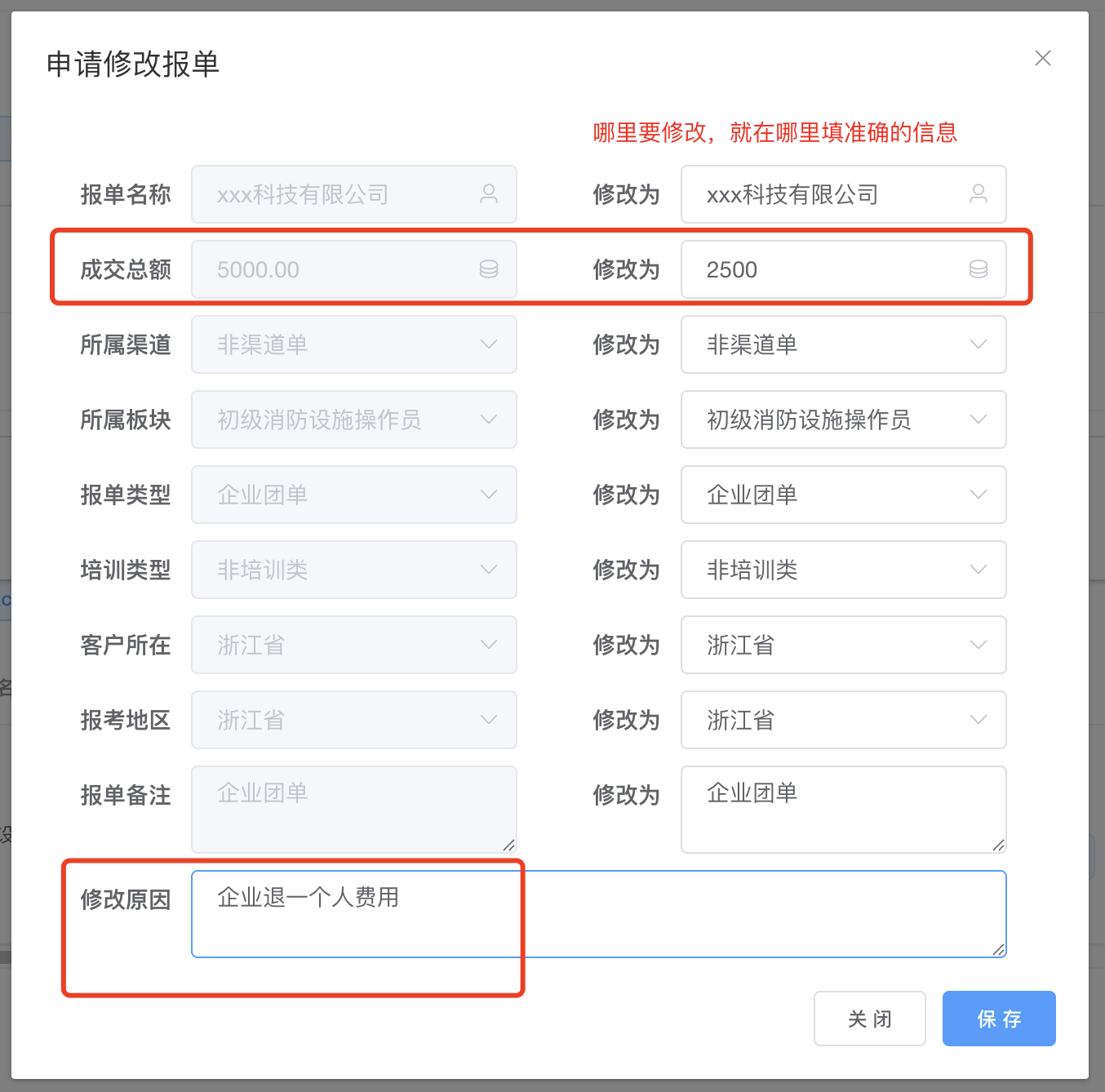Viewport: 1105px width, 1092px height.
Task: Open editable 客户所在 province dropdown
Action: pyautogui.click(x=843, y=645)
